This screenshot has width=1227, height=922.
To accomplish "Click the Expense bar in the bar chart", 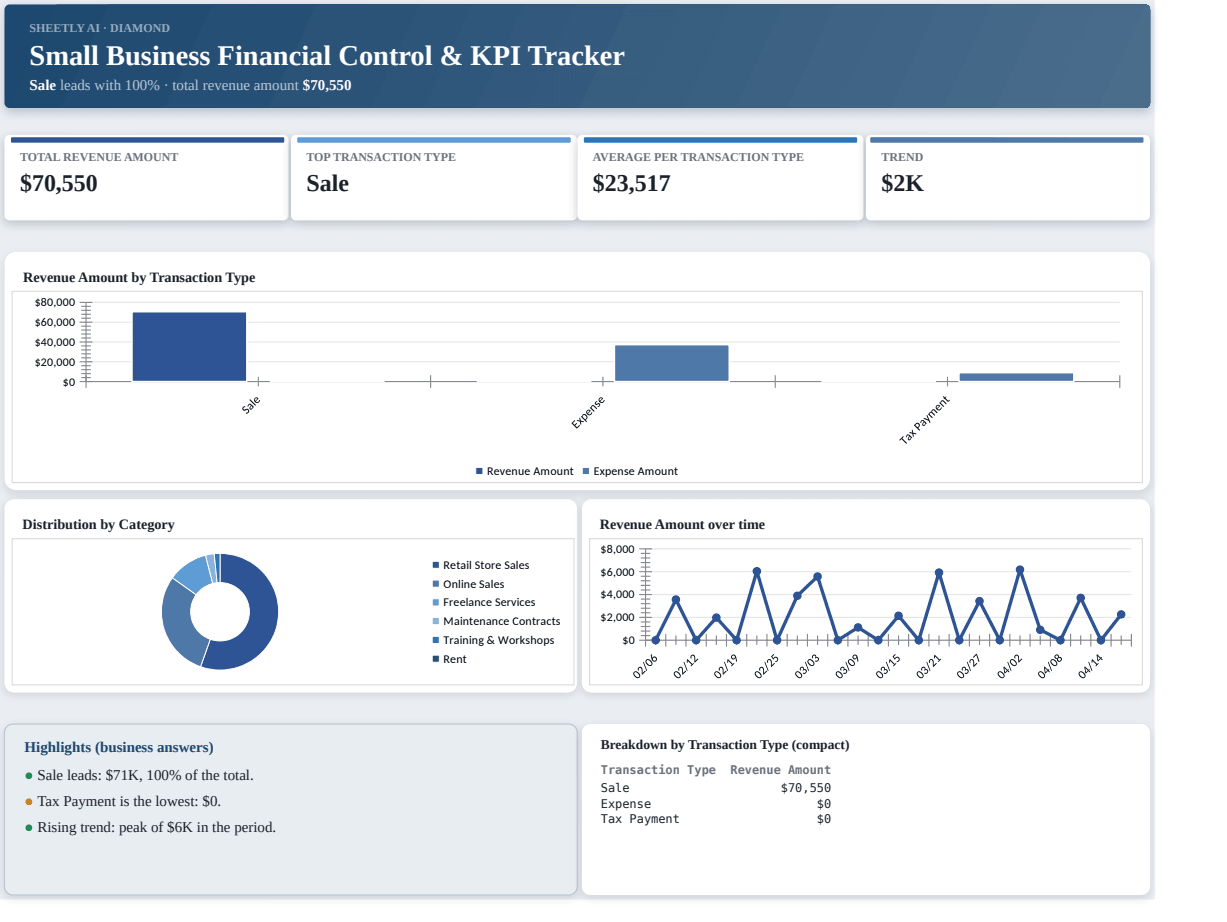I will pos(672,363).
